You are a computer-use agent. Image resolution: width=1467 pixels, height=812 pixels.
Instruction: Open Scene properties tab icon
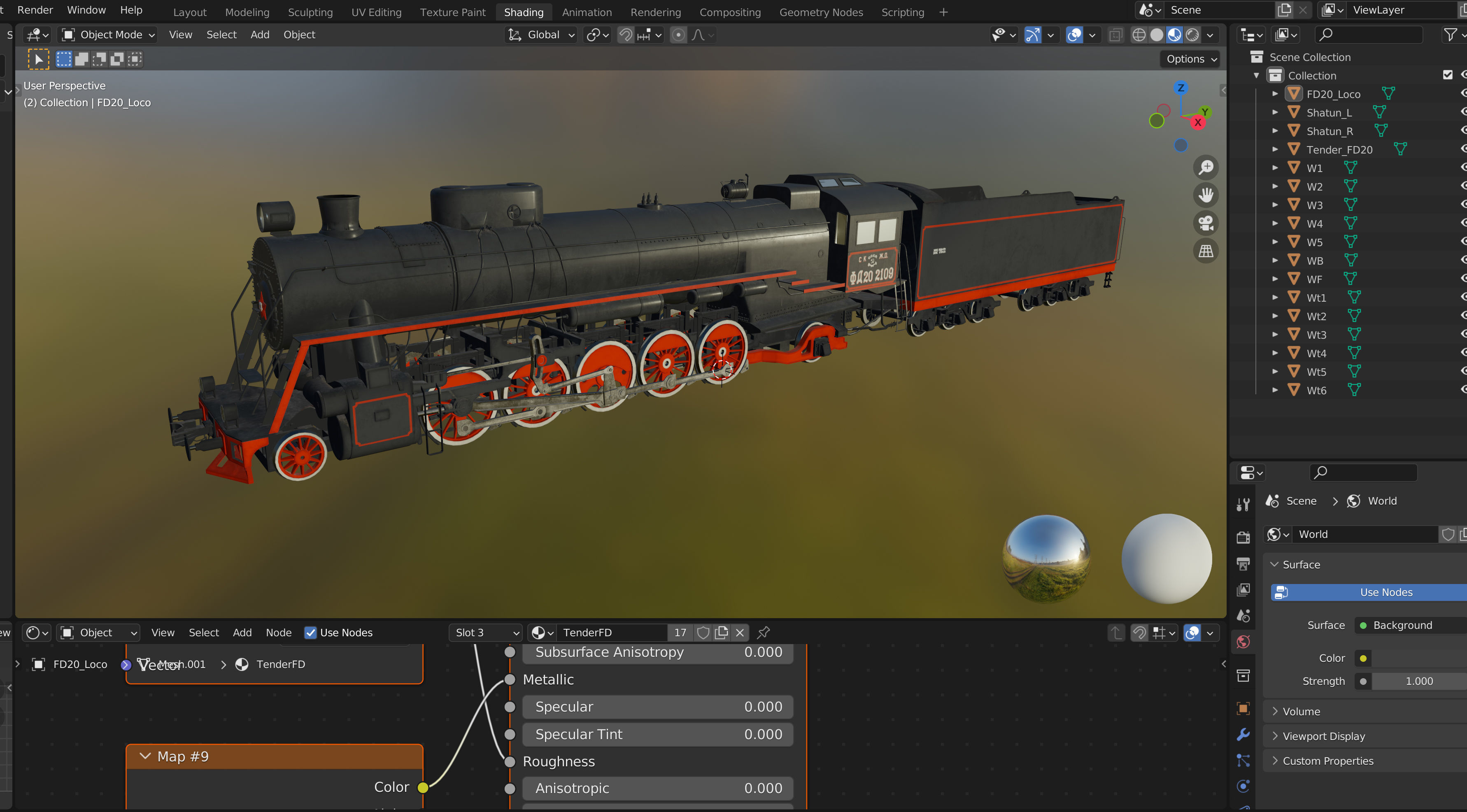(x=1243, y=616)
